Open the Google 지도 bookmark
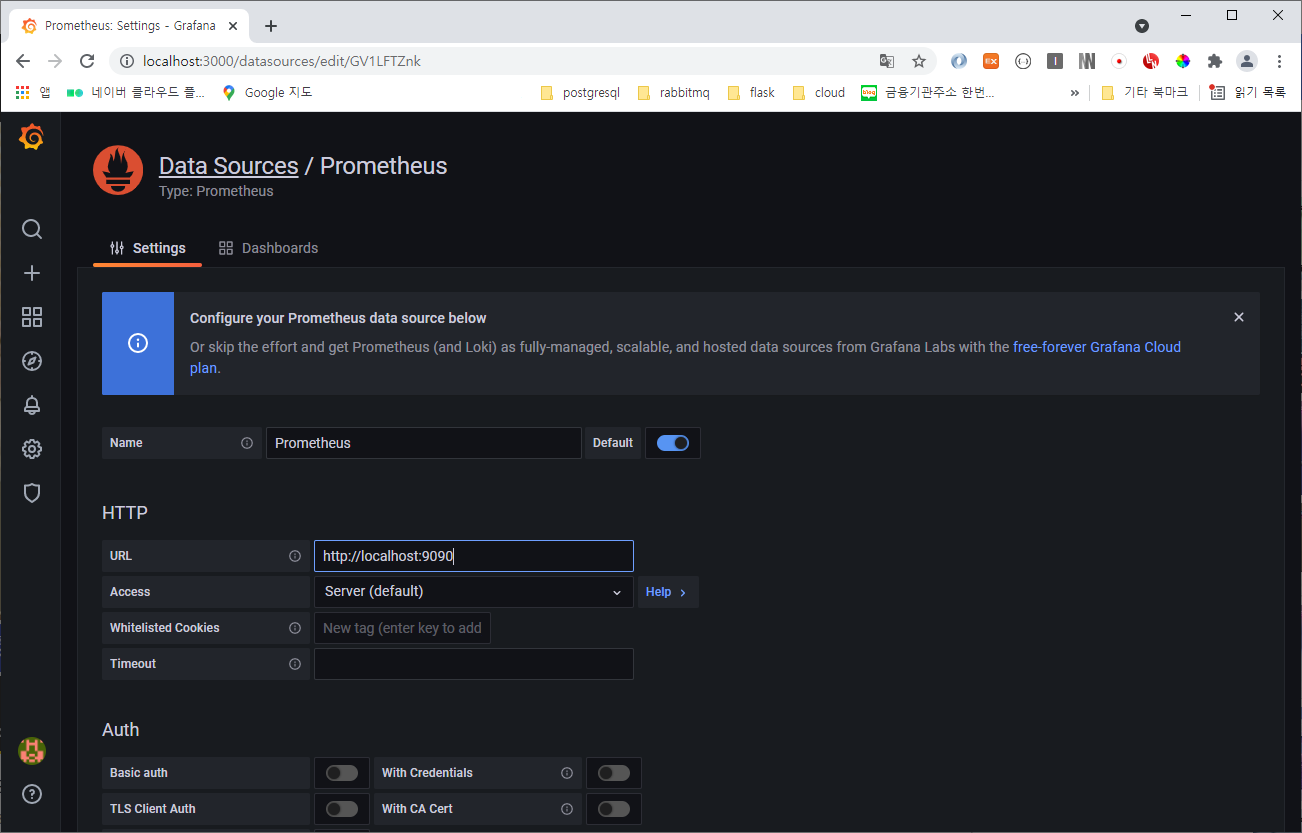Image resolution: width=1302 pixels, height=833 pixels. (267, 93)
